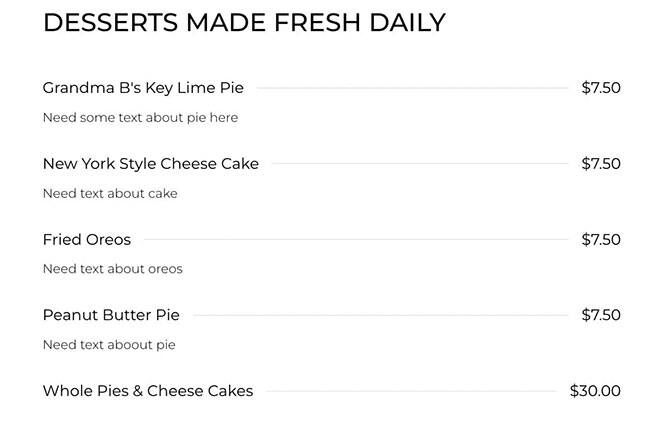The width and height of the screenshot is (650, 438).
Task: Click the 'Need text about oreos' description
Action: tap(112, 269)
